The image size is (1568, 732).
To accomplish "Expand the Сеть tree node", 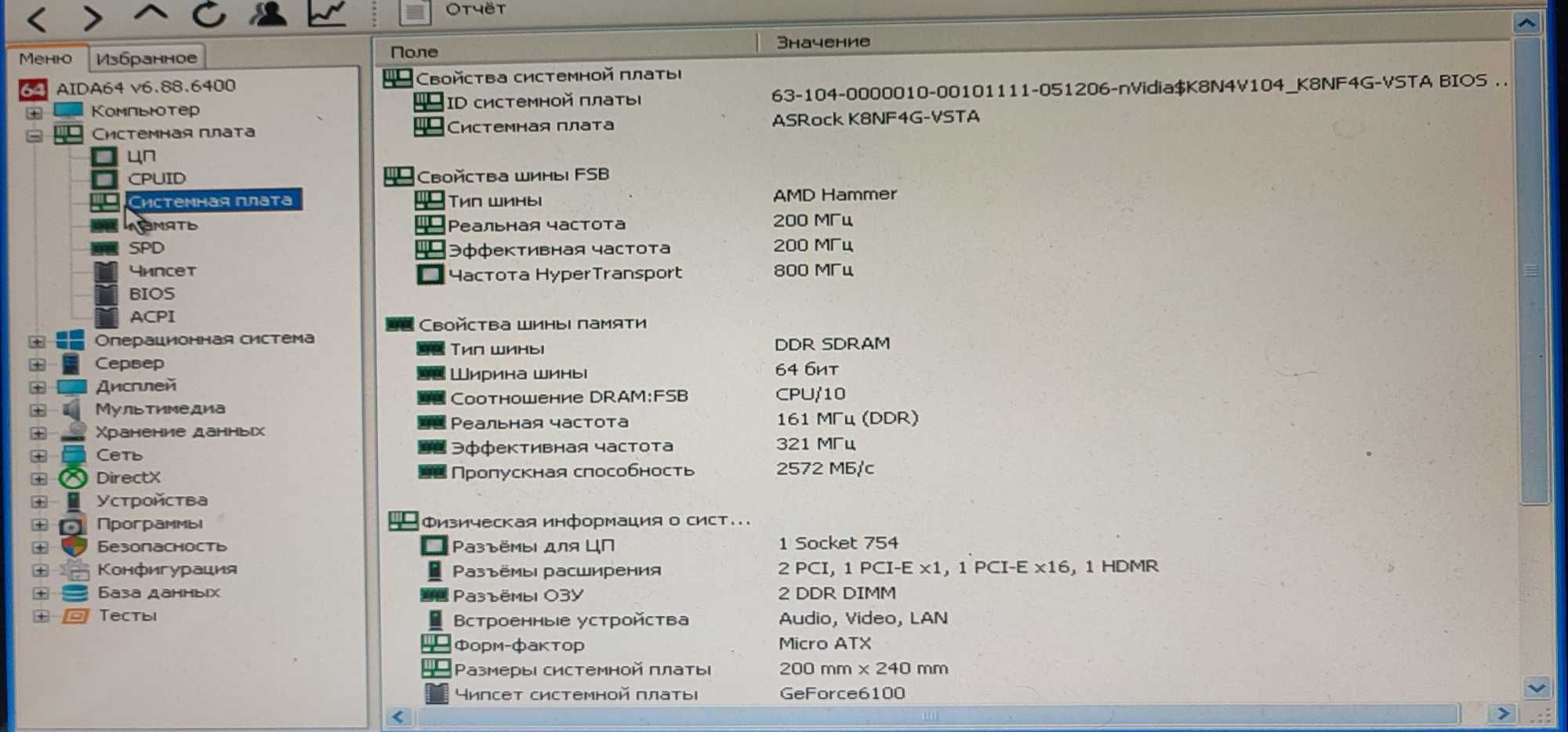I will 38,455.
